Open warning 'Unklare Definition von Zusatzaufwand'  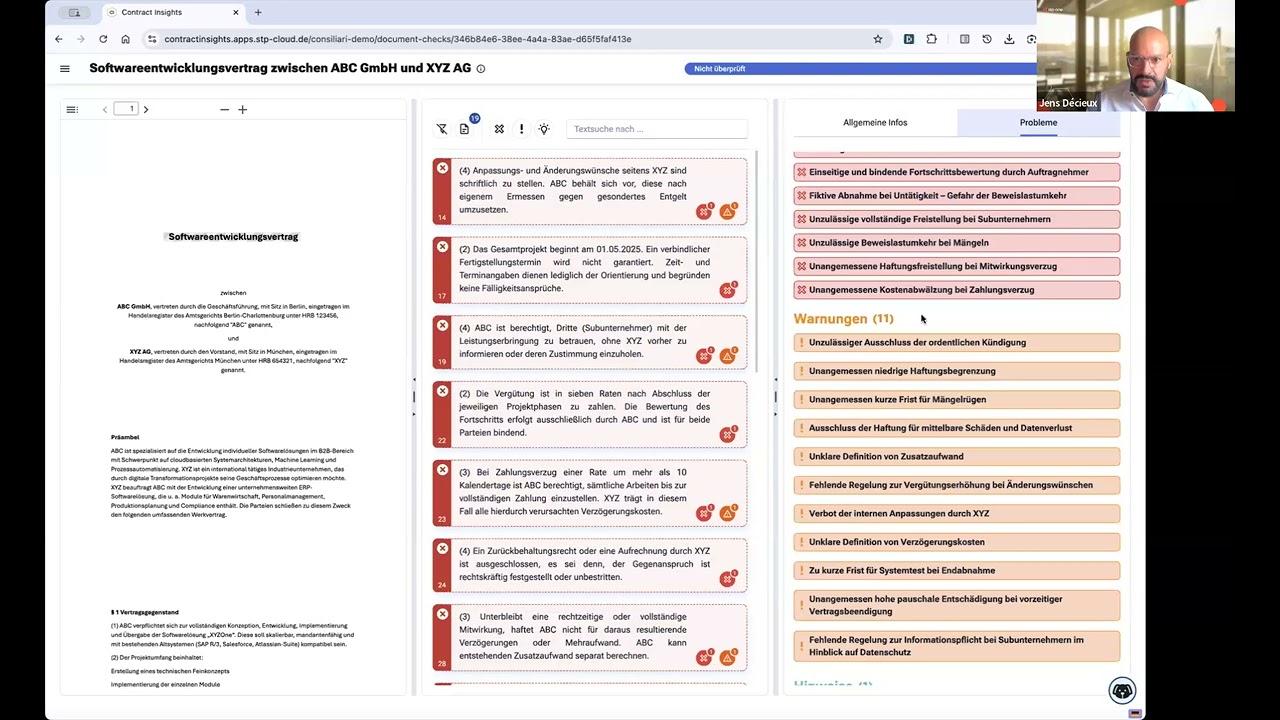tap(957, 456)
